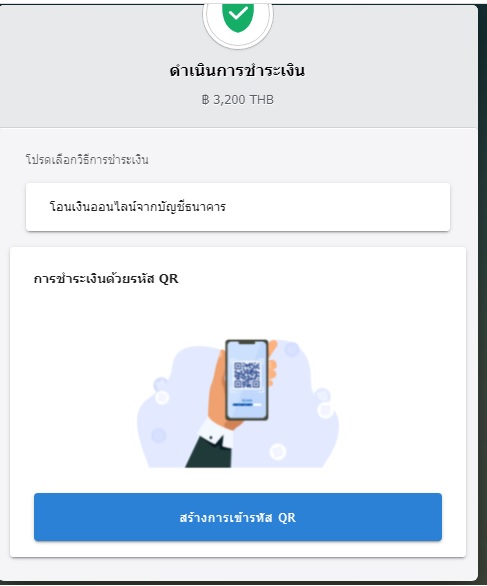The width and height of the screenshot is (487, 586).
Task: Click the white coin bubble at illustration bottom
Action: (x=278, y=451)
